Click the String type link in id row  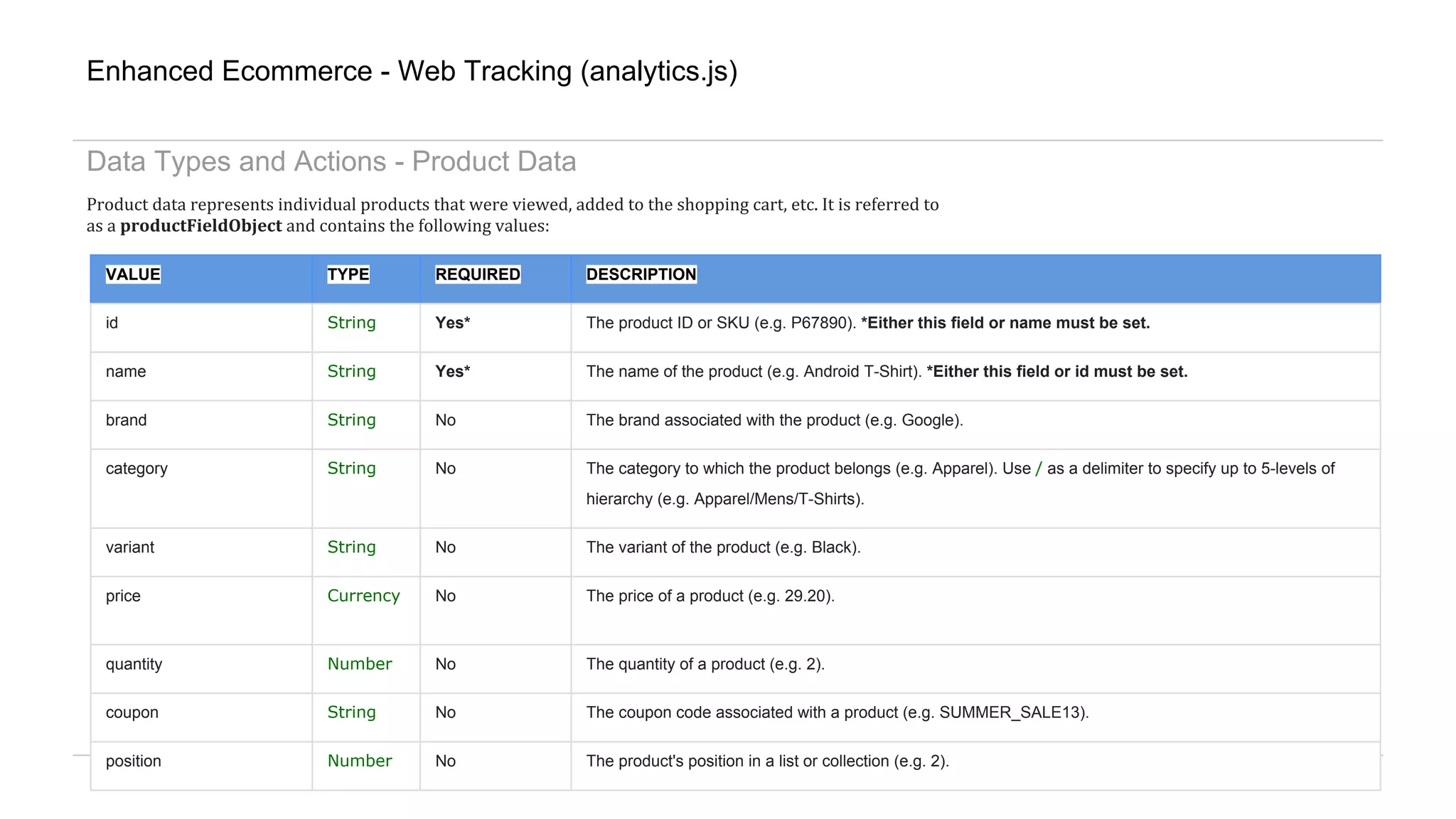tap(351, 323)
